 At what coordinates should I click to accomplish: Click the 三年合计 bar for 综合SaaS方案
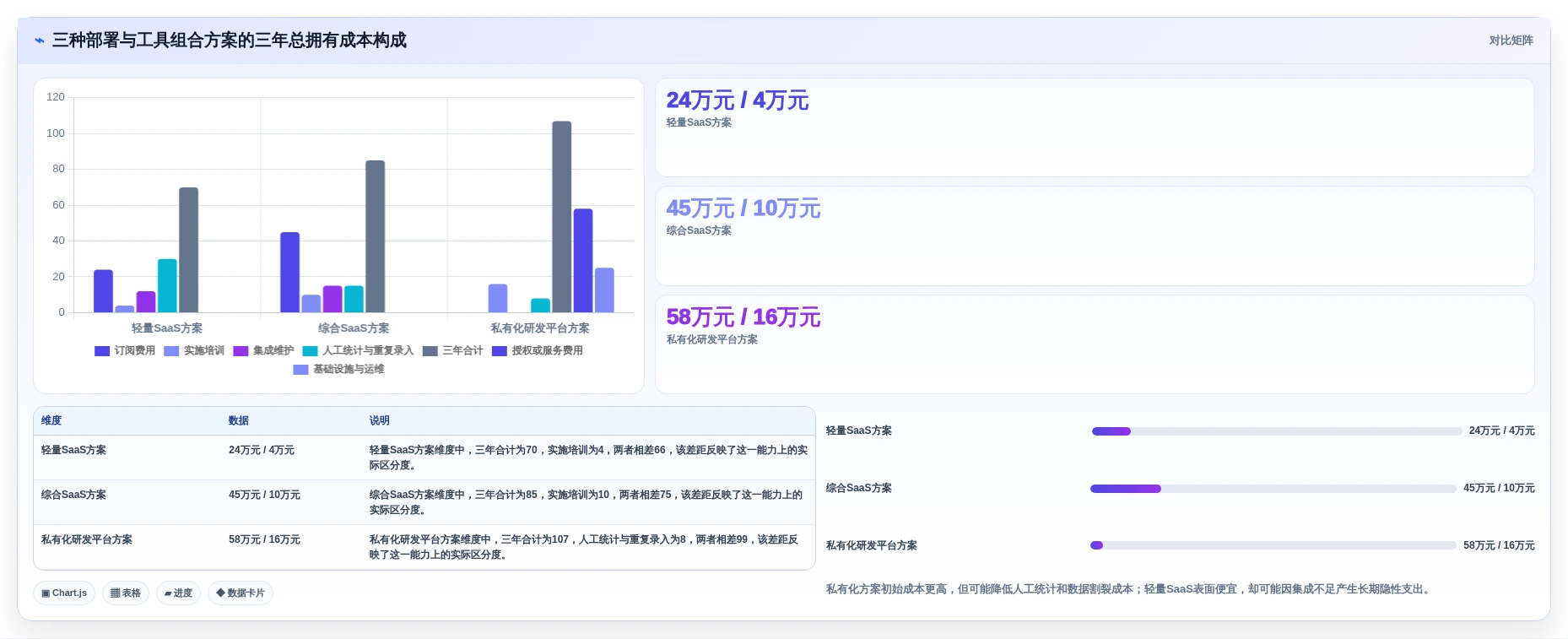[x=376, y=236]
